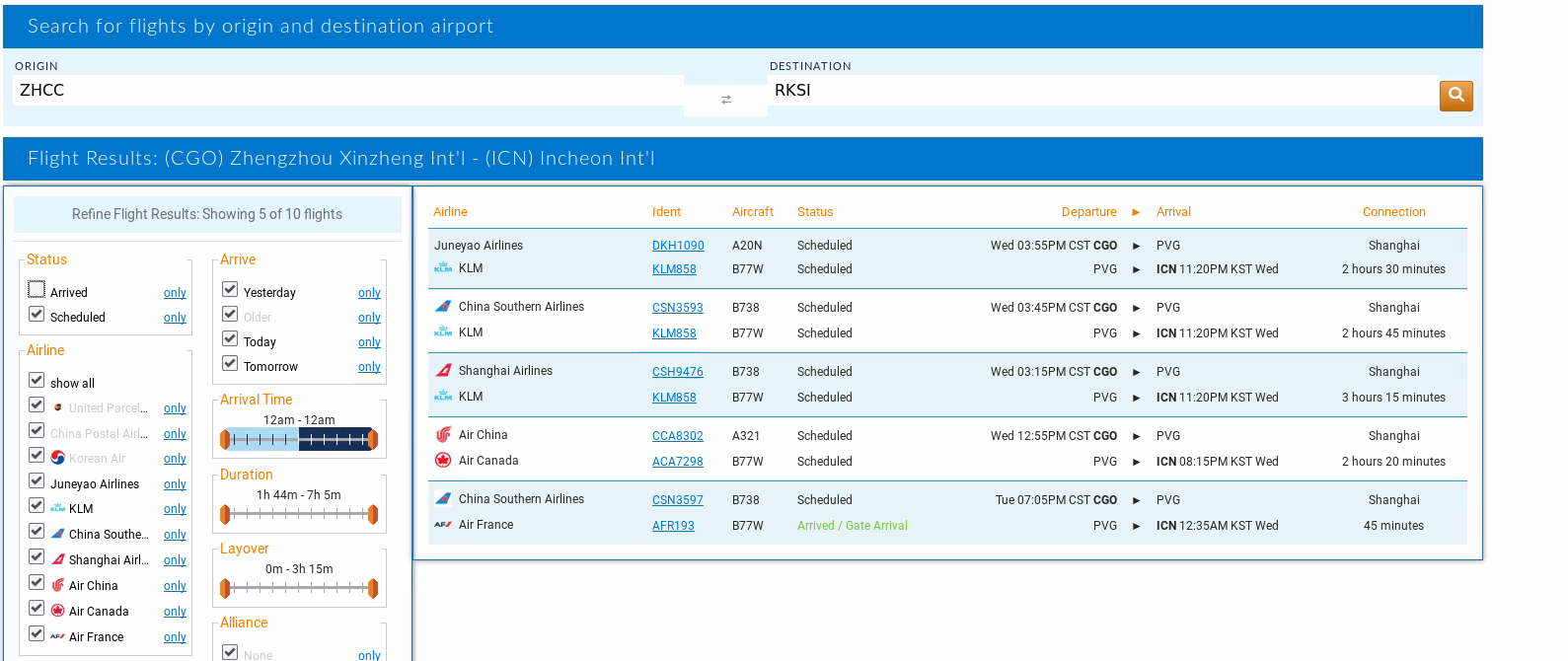Click China Southern logo beside CSN3597
Image resolution: width=1568 pixels, height=661 pixels.
coord(443,499)
